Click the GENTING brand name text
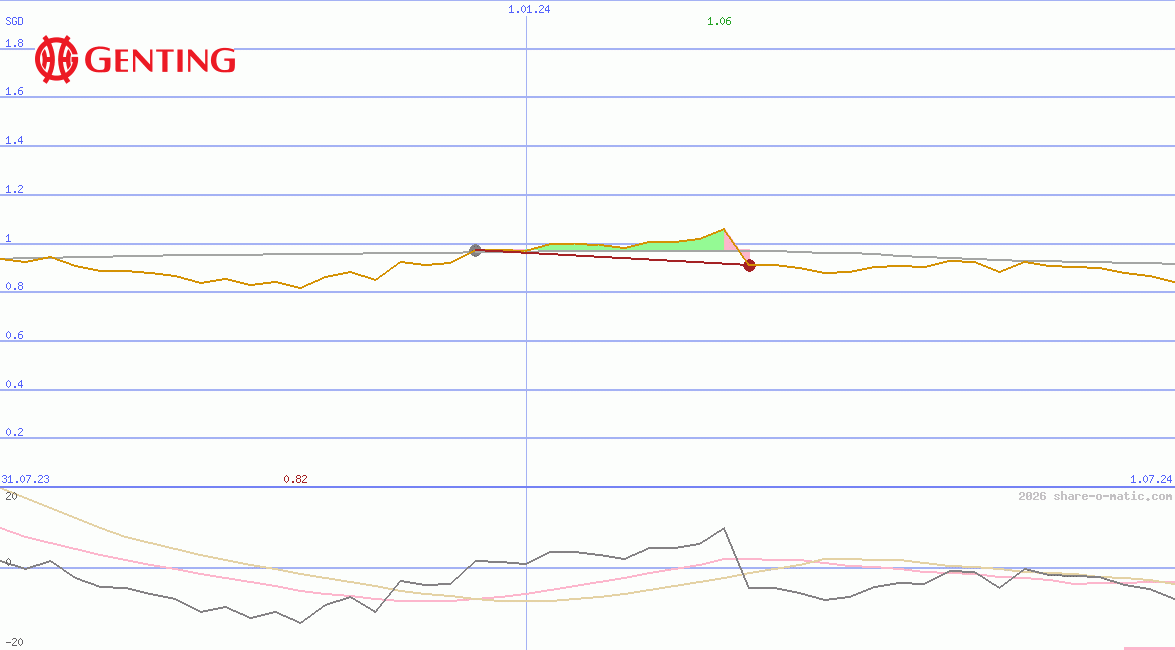1175x650 pixels. pos(160,60)
